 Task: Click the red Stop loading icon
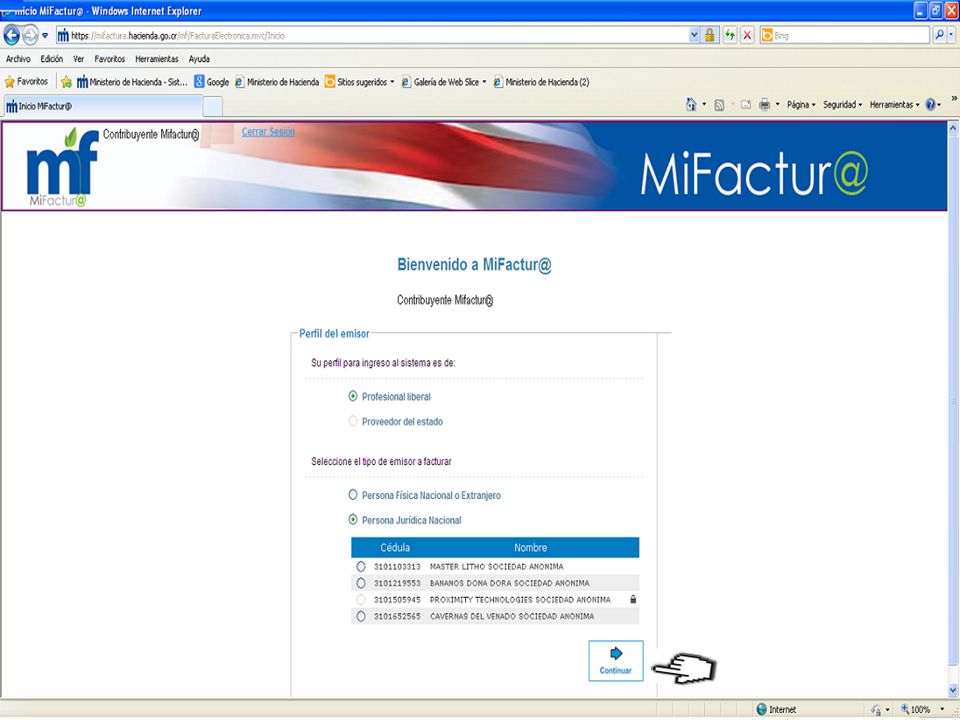tap(747, 36)
